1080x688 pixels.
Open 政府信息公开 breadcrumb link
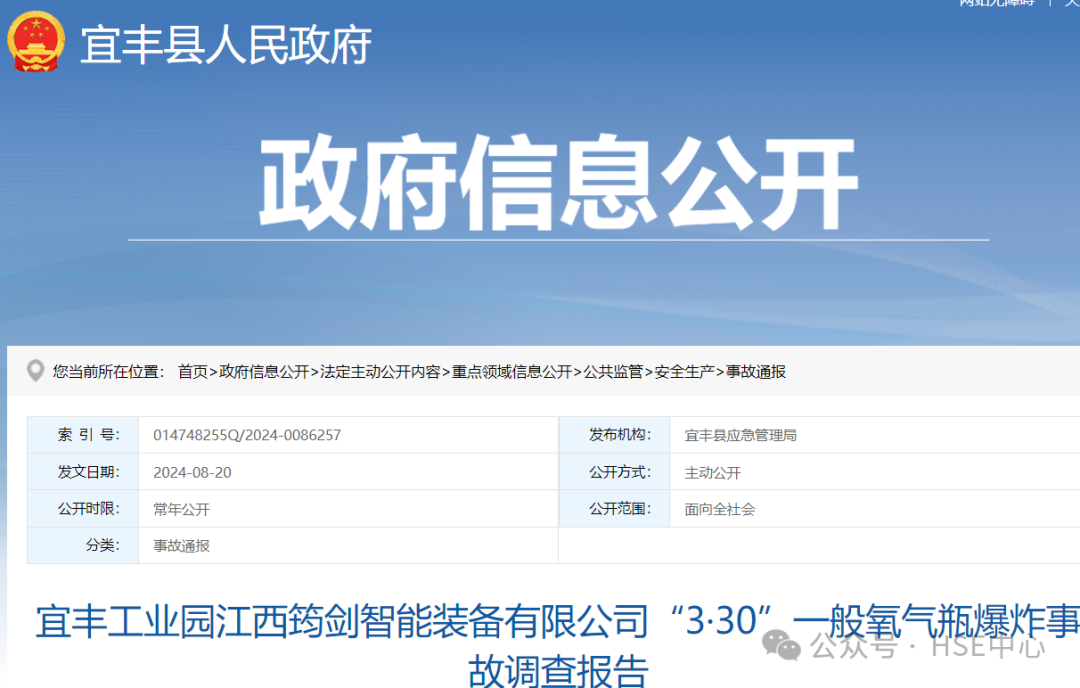(x=264, y=372)
